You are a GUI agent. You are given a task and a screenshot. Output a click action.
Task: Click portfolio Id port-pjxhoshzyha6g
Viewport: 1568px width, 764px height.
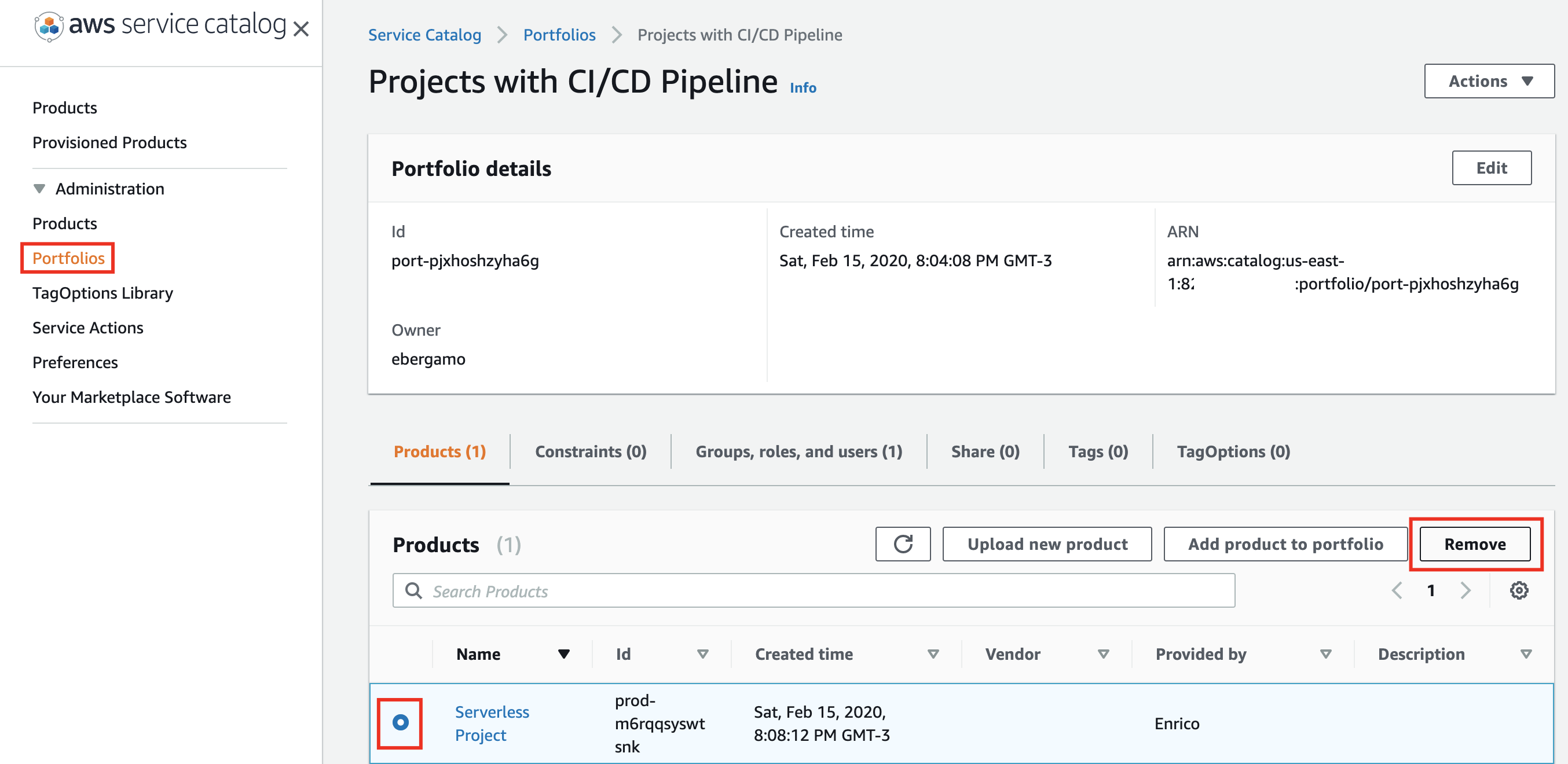coord(465,260)
